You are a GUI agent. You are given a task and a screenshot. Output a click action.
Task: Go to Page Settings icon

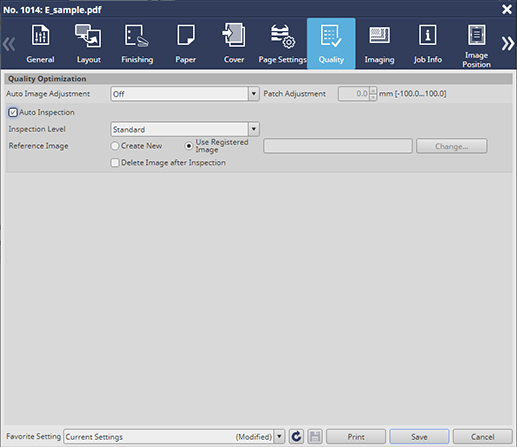point(283,36)
